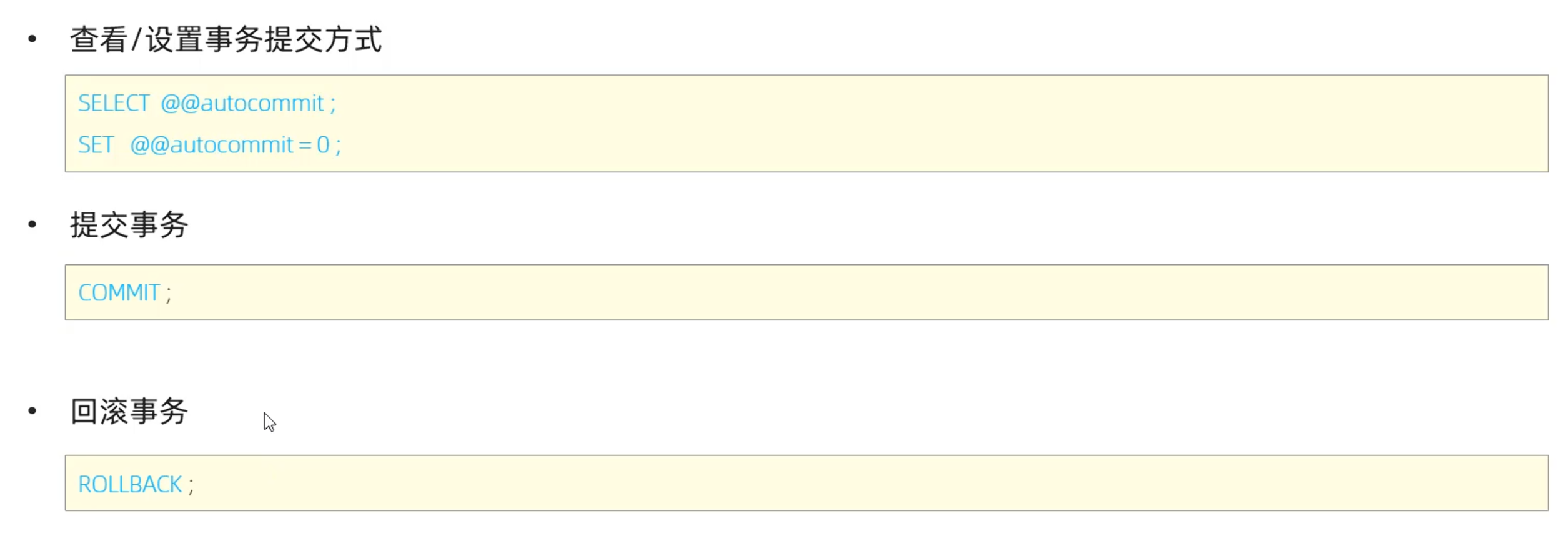Click the SET keyword in the code
The height and width of the screenshot is (541, 1568).
point(96,145)
